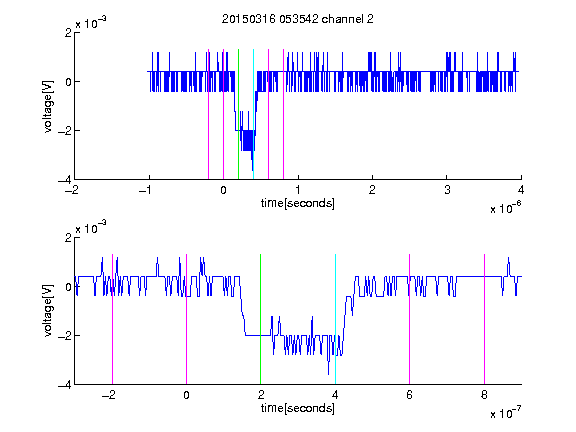Click the x-axis tick label 3 in top plot

pyautogui.click(x=447, y=190)
